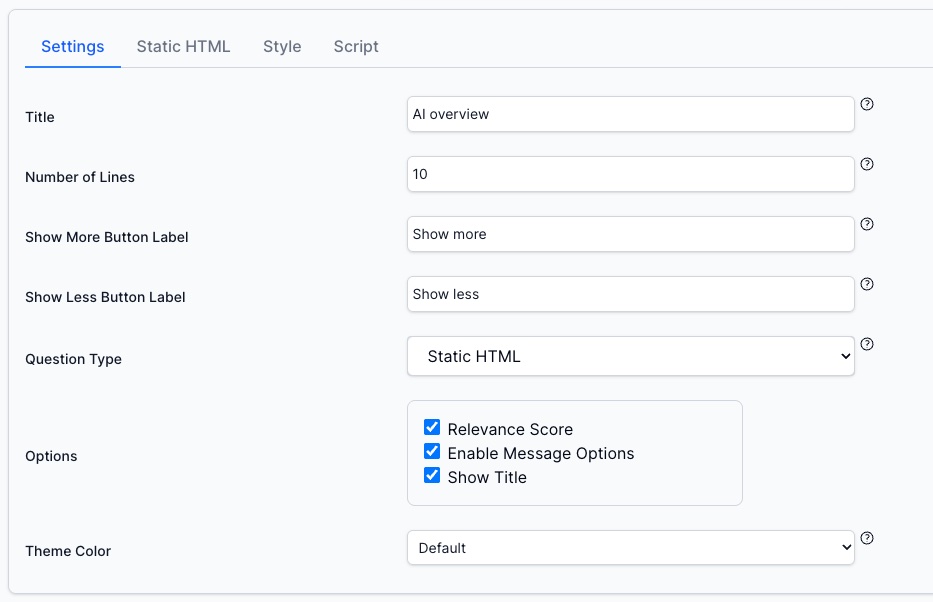
Task: Disable the Enable Message Options checkbox
Action: coord(432,452)
